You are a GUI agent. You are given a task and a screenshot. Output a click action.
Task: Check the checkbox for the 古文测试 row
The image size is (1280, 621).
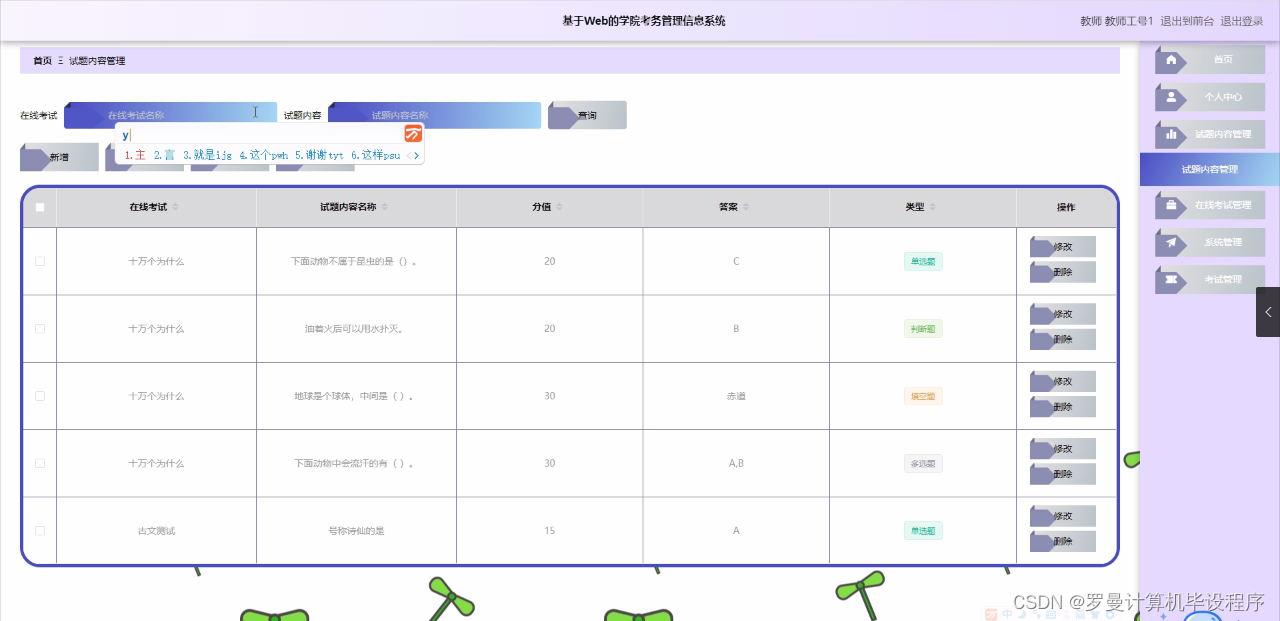[x=39, y=530]
